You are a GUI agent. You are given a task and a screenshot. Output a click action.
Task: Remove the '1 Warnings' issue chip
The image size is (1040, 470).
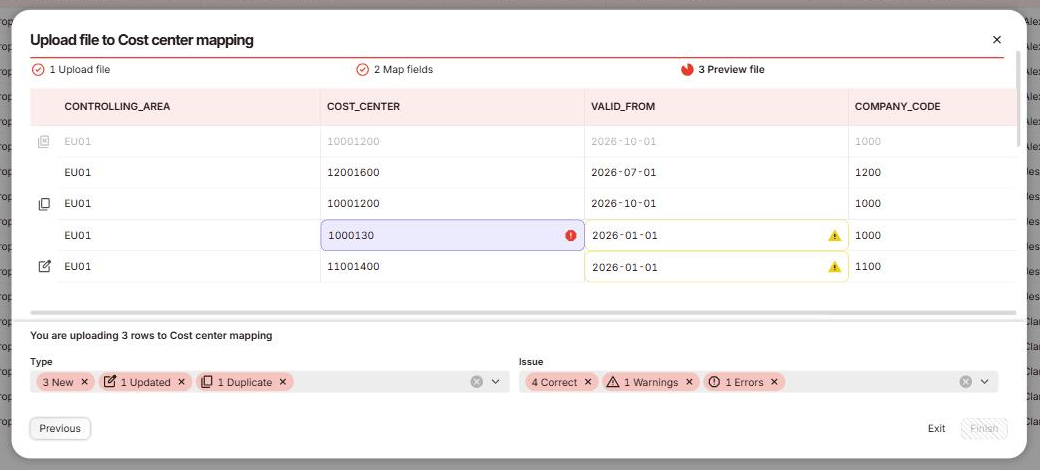689,382
